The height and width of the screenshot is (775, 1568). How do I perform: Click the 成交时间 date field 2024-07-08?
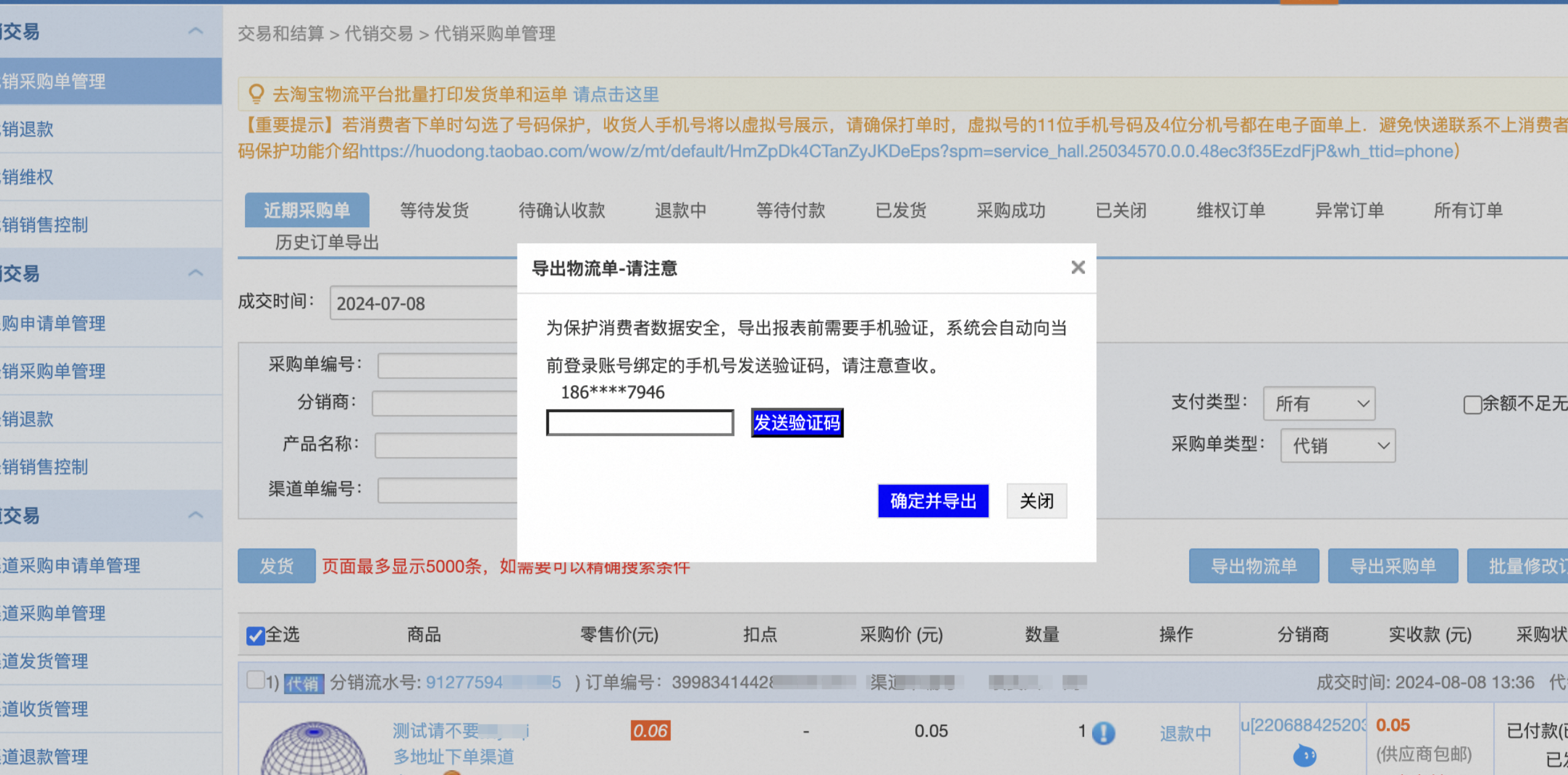424,303
